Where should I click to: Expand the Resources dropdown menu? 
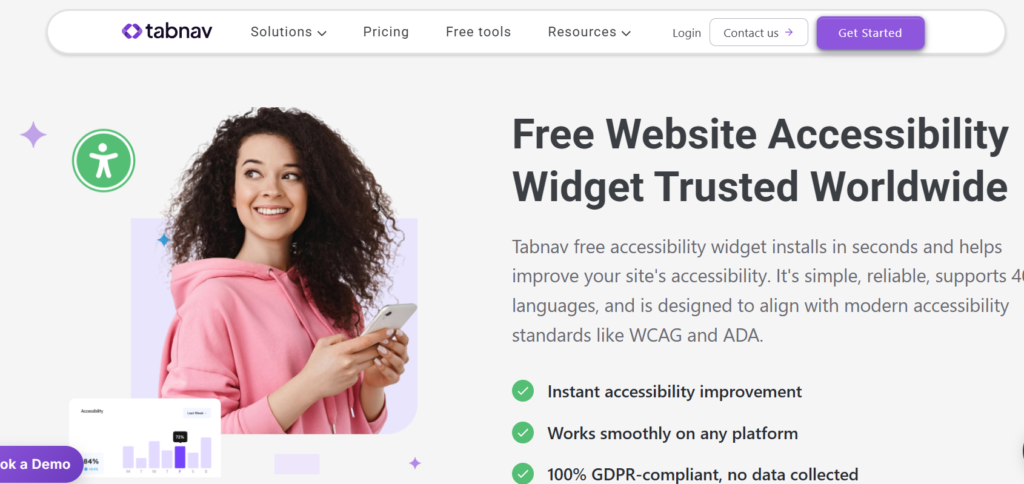589,32
